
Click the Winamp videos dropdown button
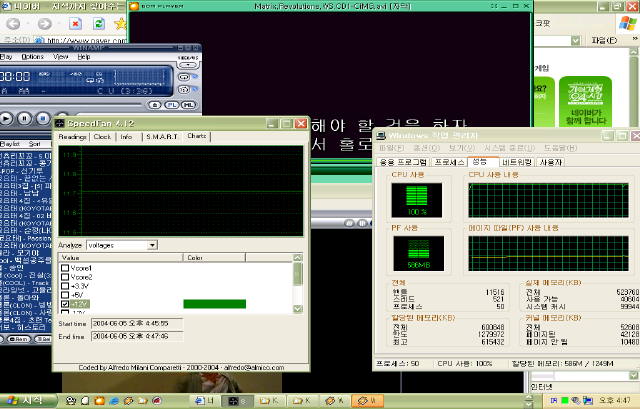[188, 64]
